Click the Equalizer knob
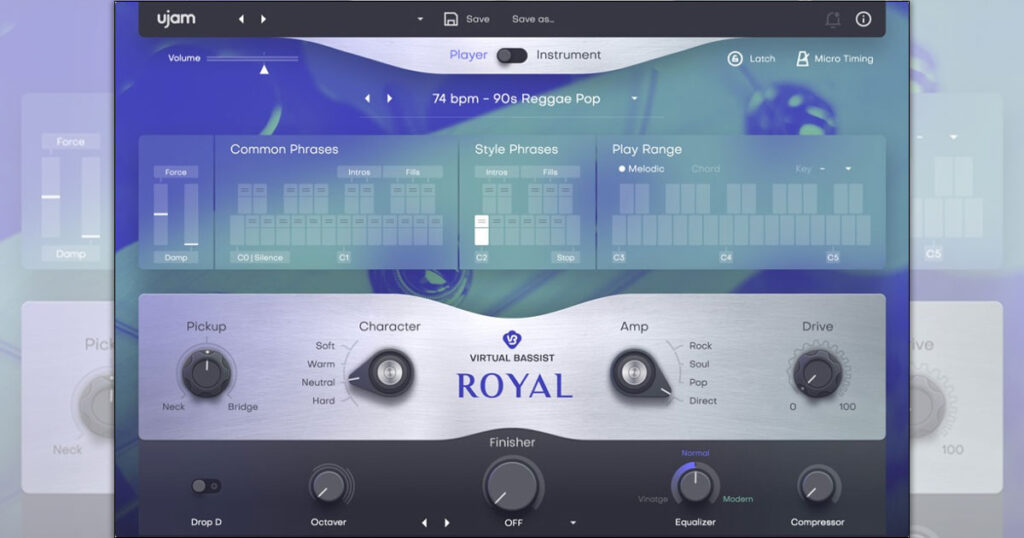The width and height of the screenshot is (1024, 538). [x=696, y=486]
